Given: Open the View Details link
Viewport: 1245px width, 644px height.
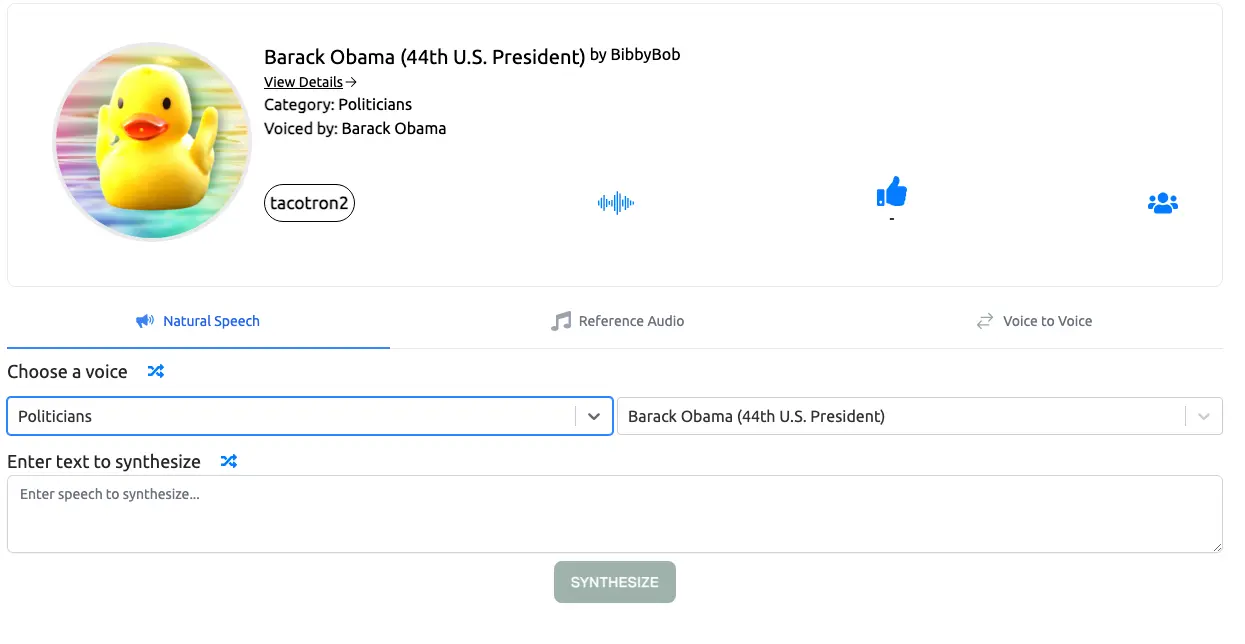Looking at the screenshot, I should pyautogui.click(x=303, y=82).
